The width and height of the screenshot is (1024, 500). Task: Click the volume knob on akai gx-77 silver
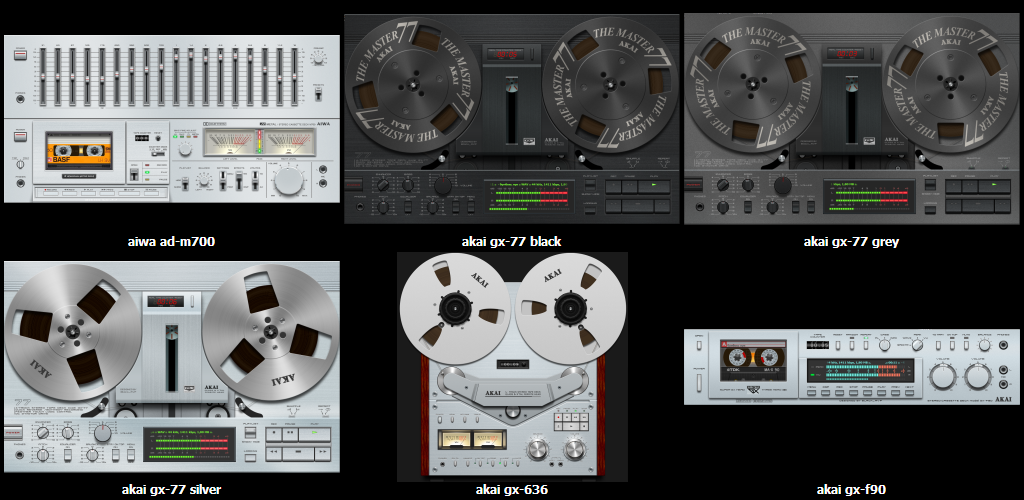click(103, 433)
